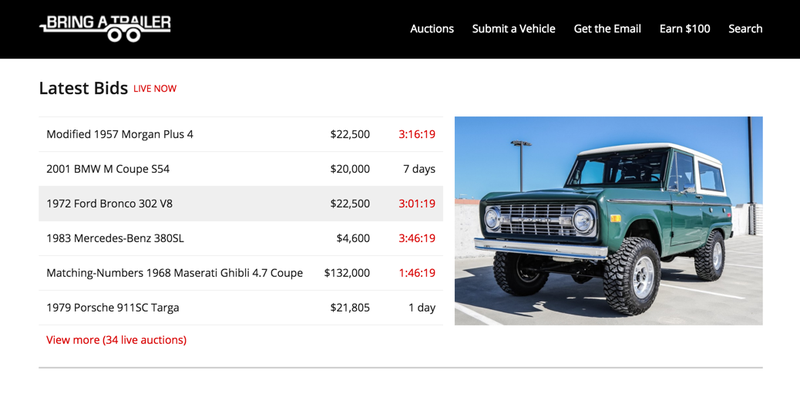
Task: Select Get the Email in navigation
Action: (607, 29)
